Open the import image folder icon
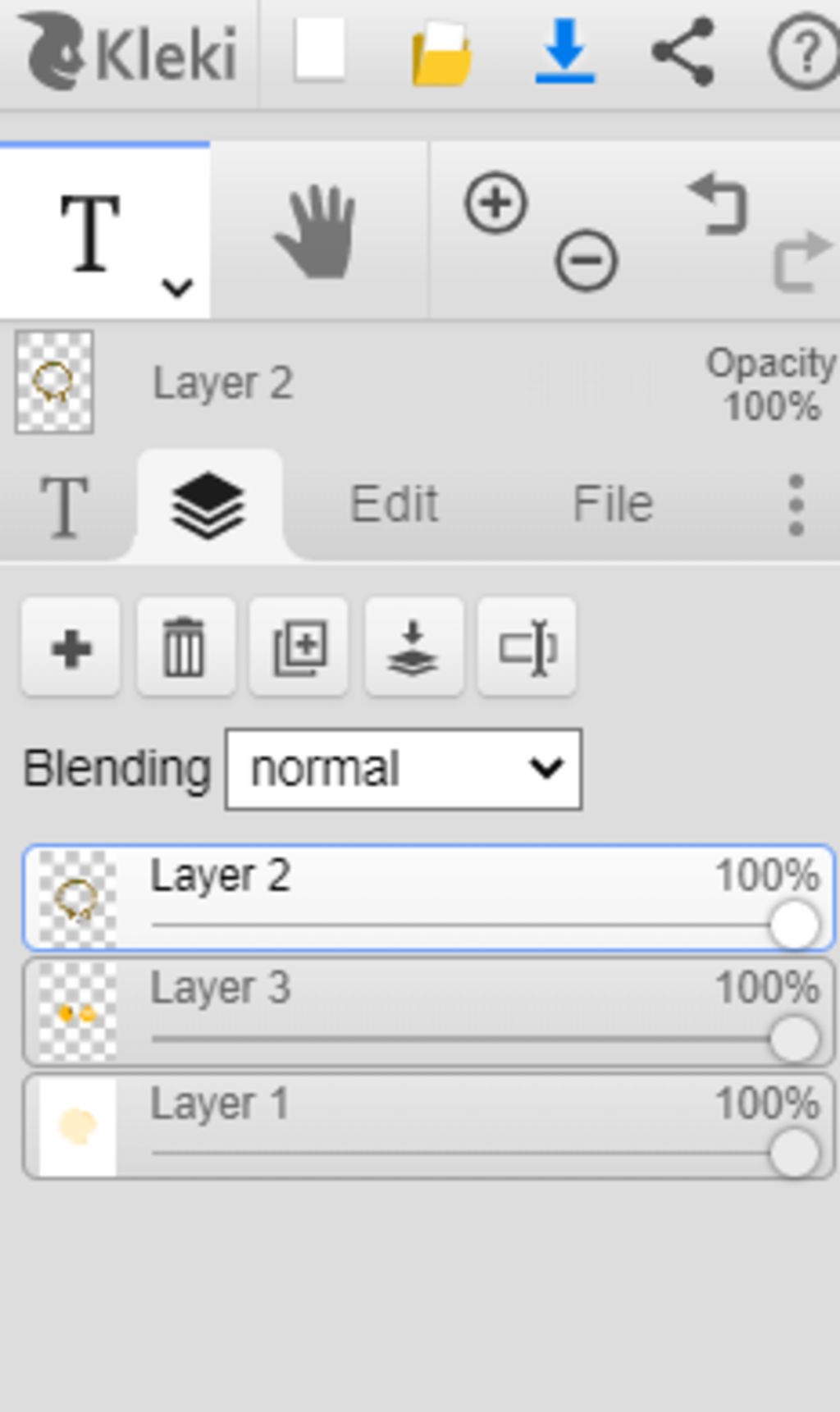This screenshot has width=840, height=1412. pos(442,54)
